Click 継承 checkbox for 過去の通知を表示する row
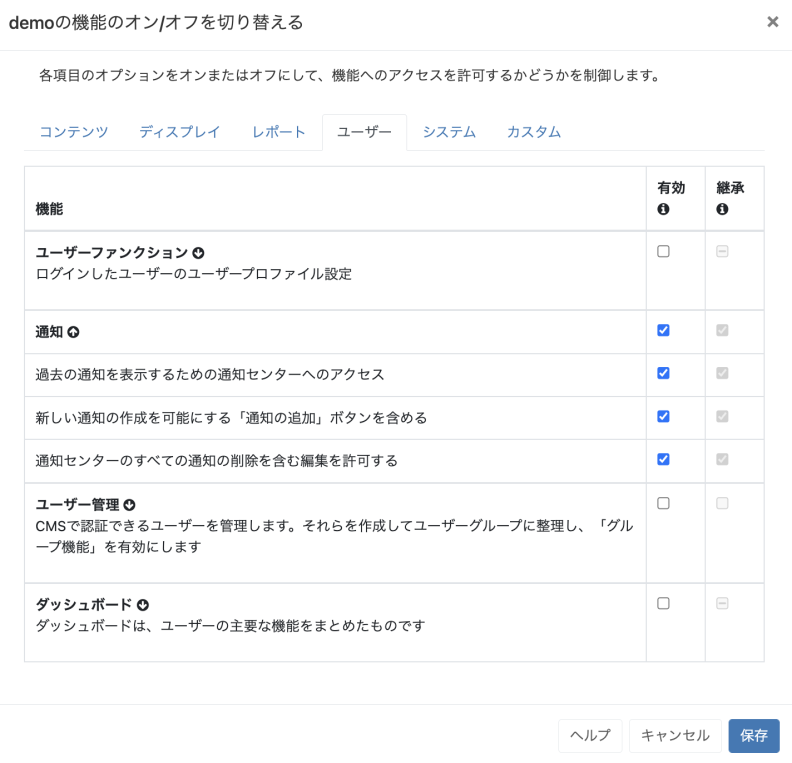 tap(722, 373)
